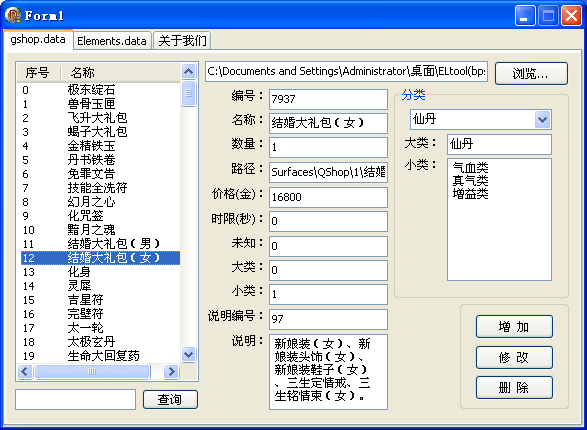Click the Form1 application icon in title bar
587x430 pixels.
pyautogui.click(x=13, y=15)
